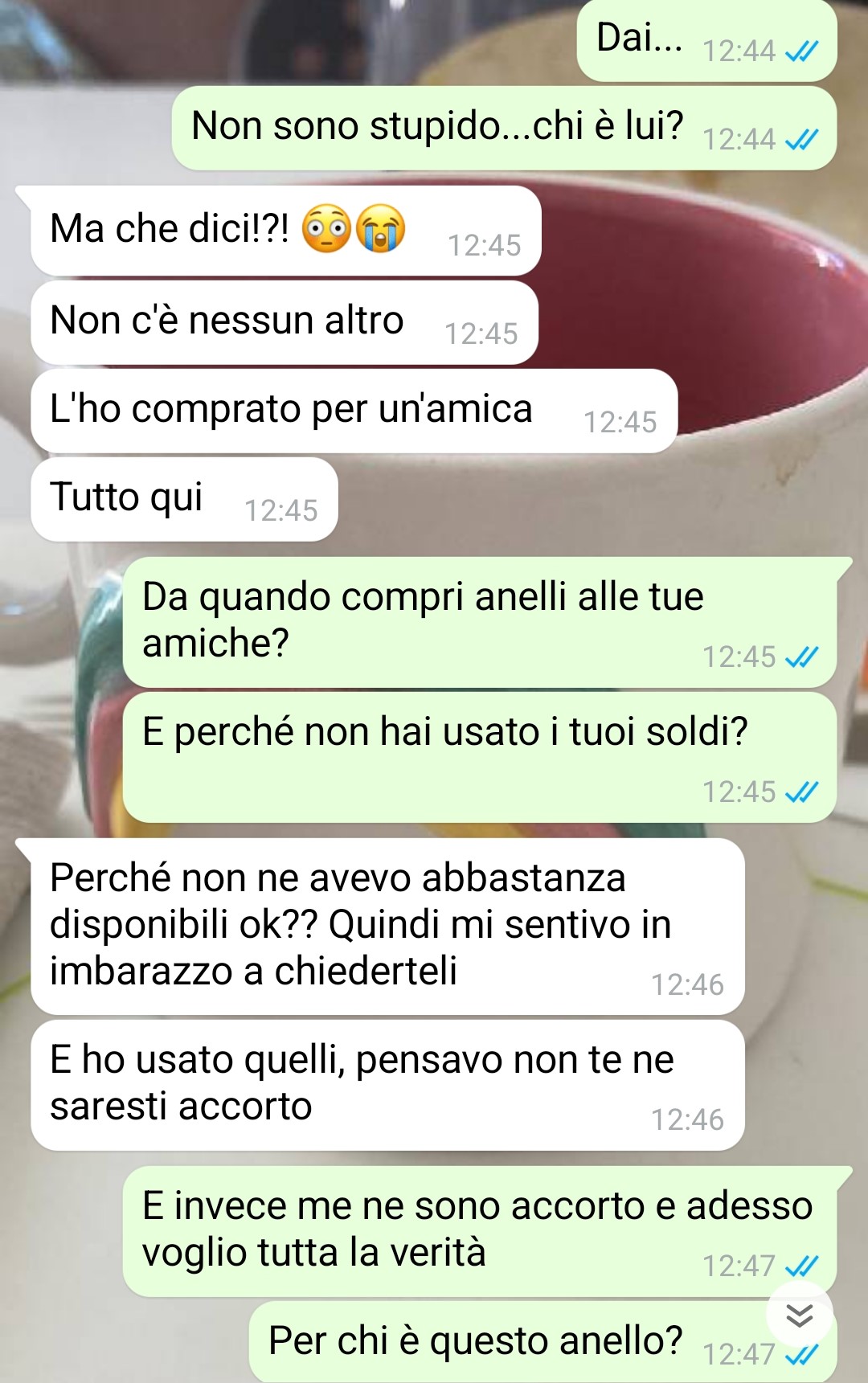Select the 'L'ho comprato per un'amica' message
This screenshot has width=868, height=1383.
tap(354, 411)
